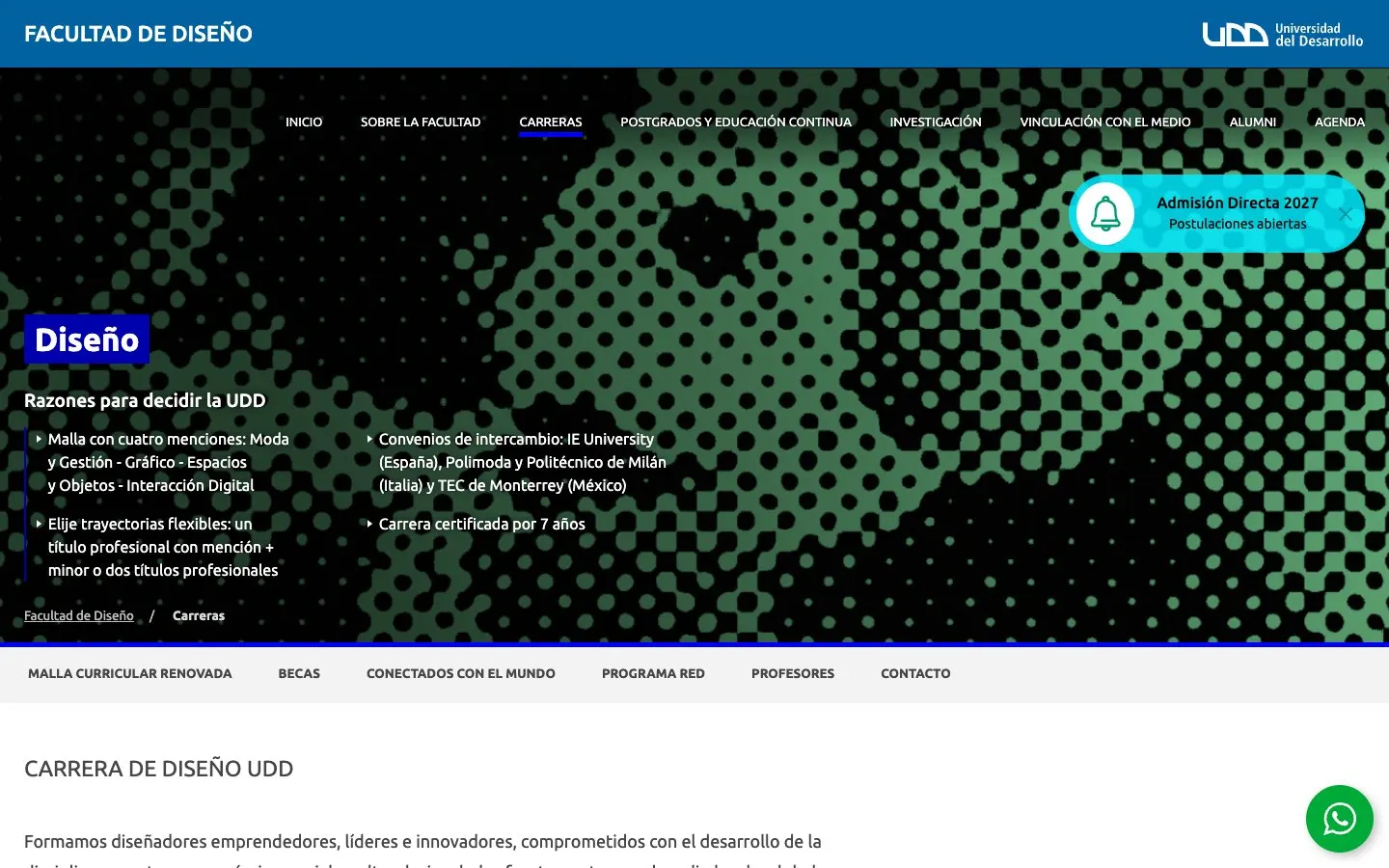Image resolution: width=1389 pixels, height=868 pixels.
Task: Switch to the BECAS tab
Action: pos(299,673)
